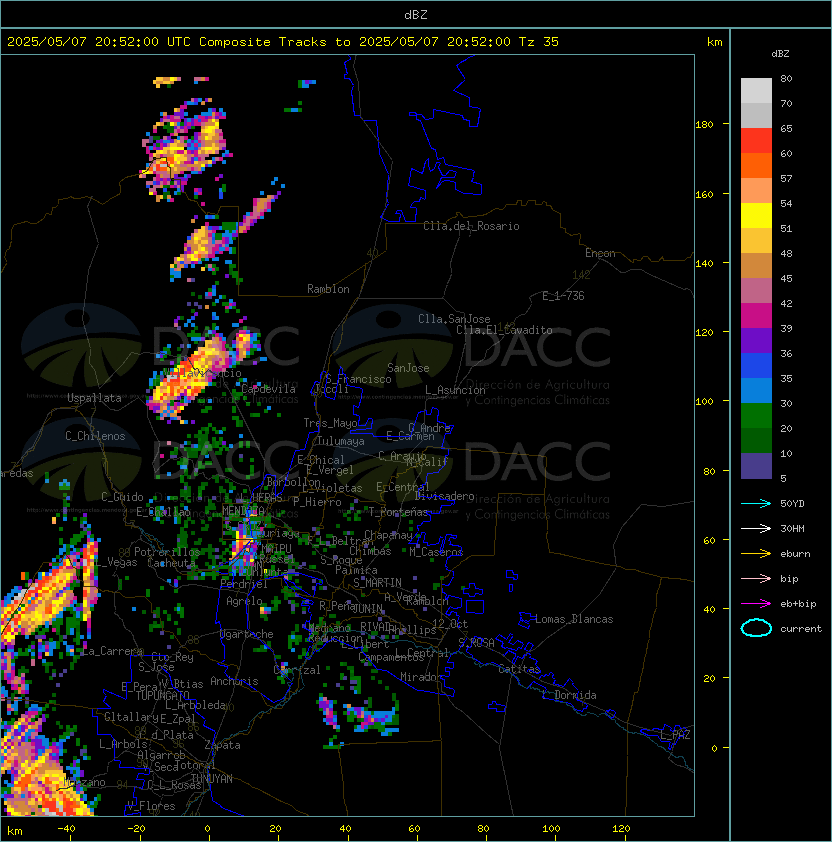This screenshot has height=842, width=832.
Task: Click the 'Anchoris' map label
Action: coord(234,681)
